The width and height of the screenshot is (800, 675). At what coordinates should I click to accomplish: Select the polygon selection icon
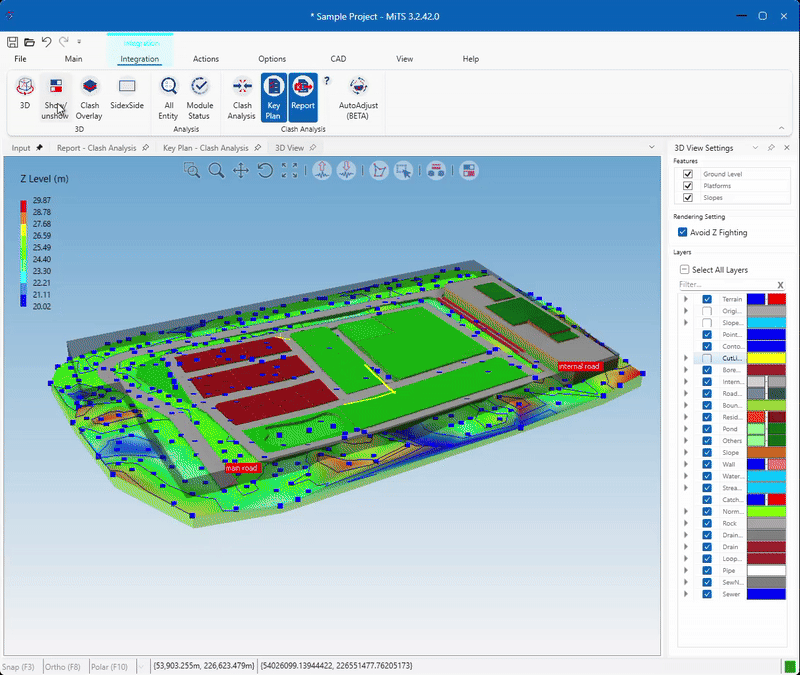(379, 170)
